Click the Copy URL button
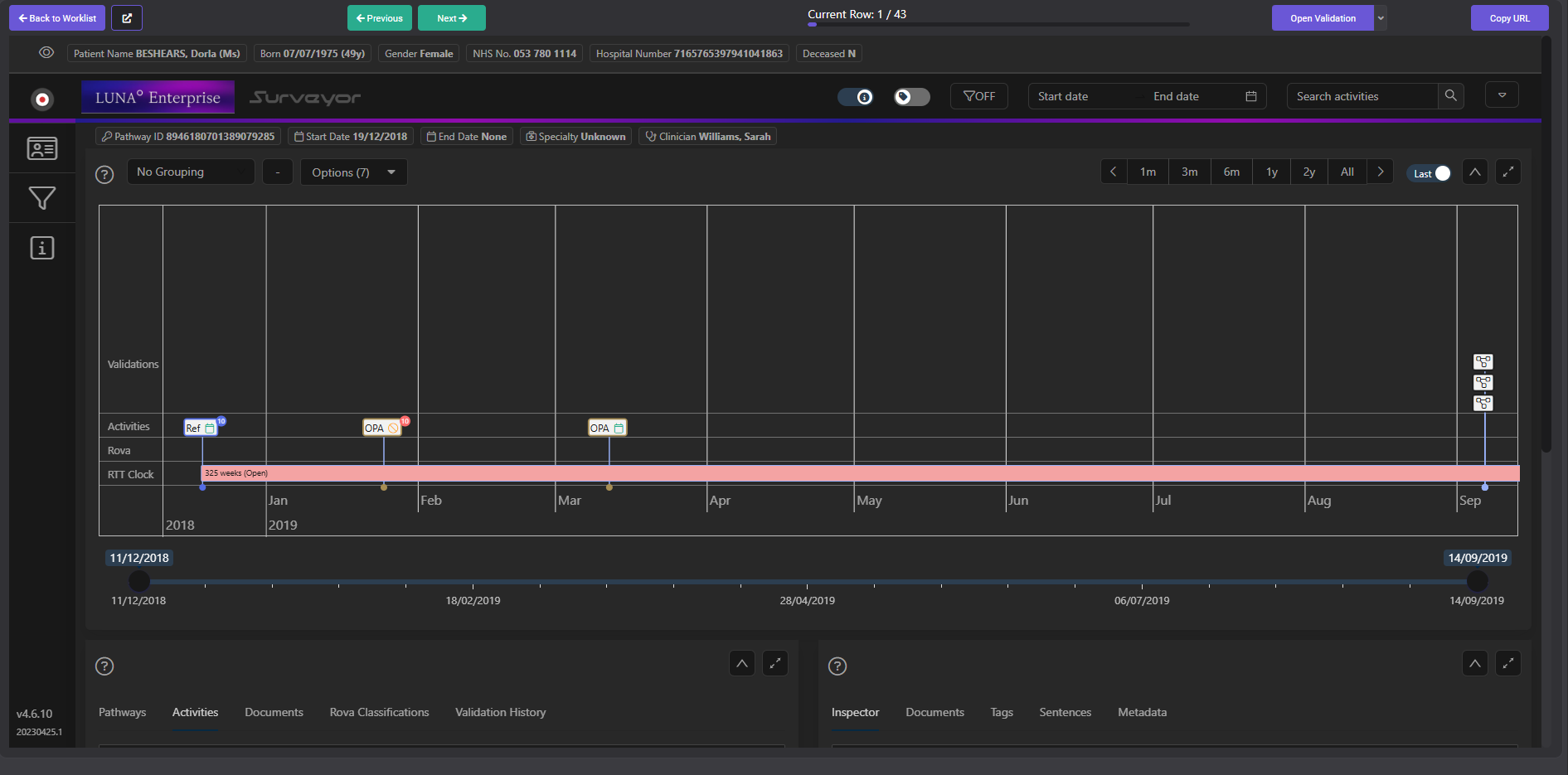This screenshot has height=775, width=1568. pyautogui.click(x=1509, y=18)
